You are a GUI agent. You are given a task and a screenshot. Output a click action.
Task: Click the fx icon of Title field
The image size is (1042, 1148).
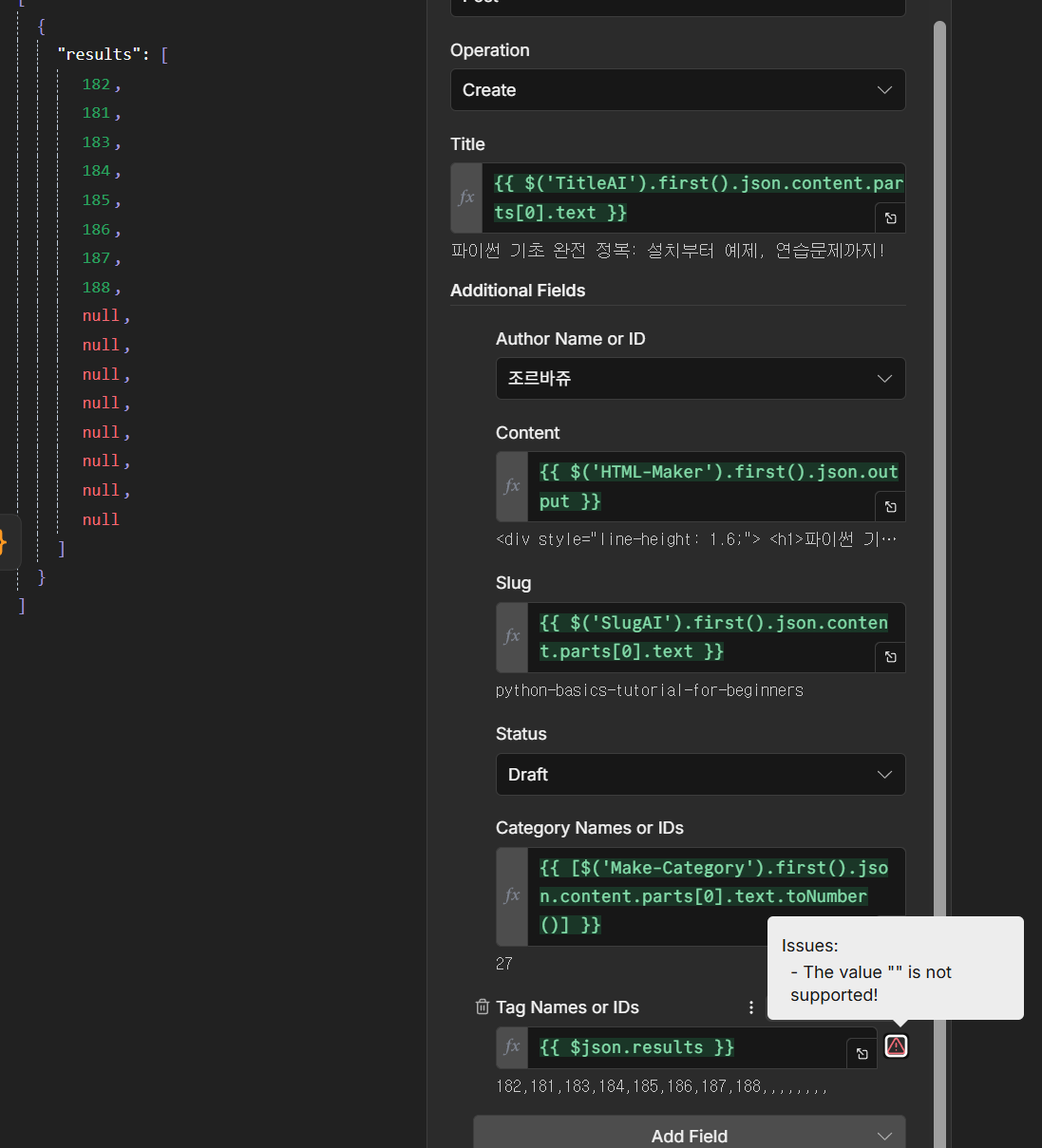click(x=466, y=198)
